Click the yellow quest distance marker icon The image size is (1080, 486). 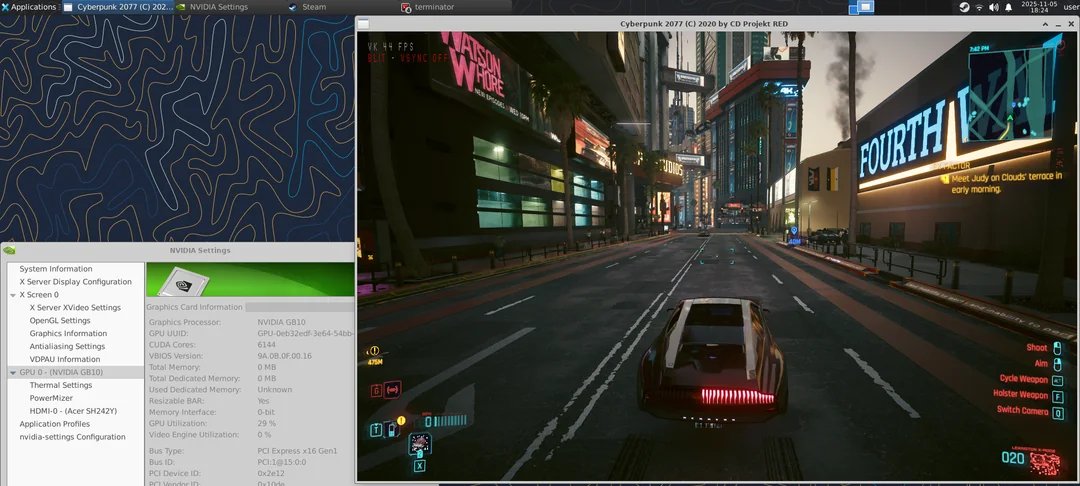374,351
